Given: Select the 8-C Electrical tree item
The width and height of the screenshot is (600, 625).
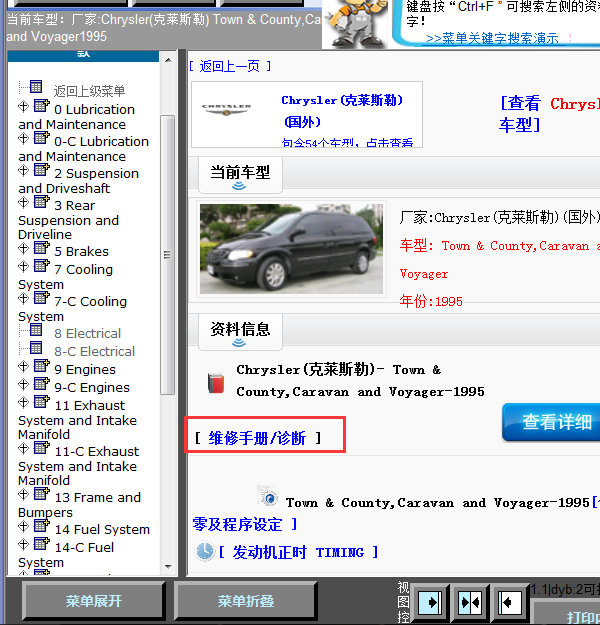Looking at the screenshot, I should [94, 351].
